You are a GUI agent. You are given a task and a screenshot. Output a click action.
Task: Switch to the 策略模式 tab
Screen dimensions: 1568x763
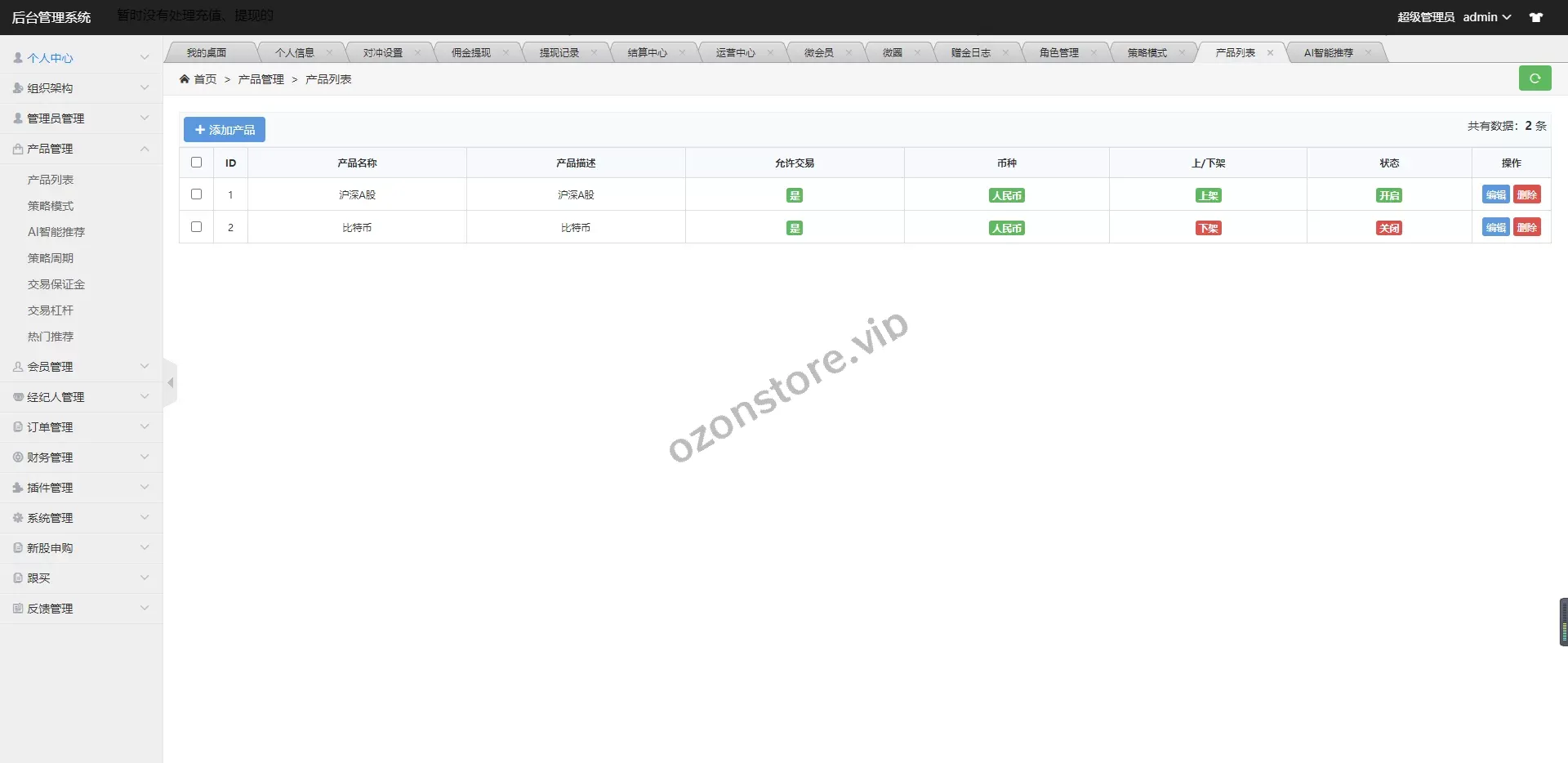pyautogui.click(x=1147, y=53)
